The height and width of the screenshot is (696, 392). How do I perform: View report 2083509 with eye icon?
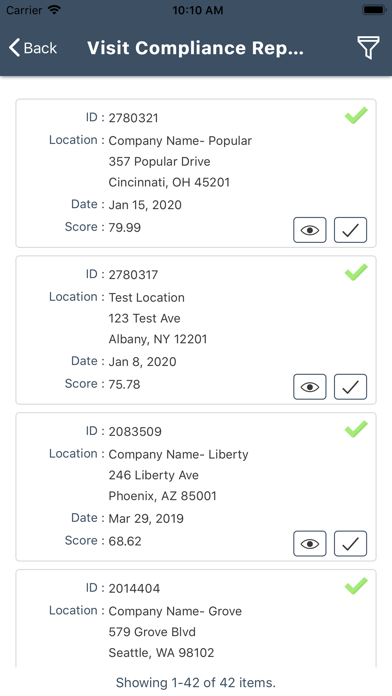point(309,543)
